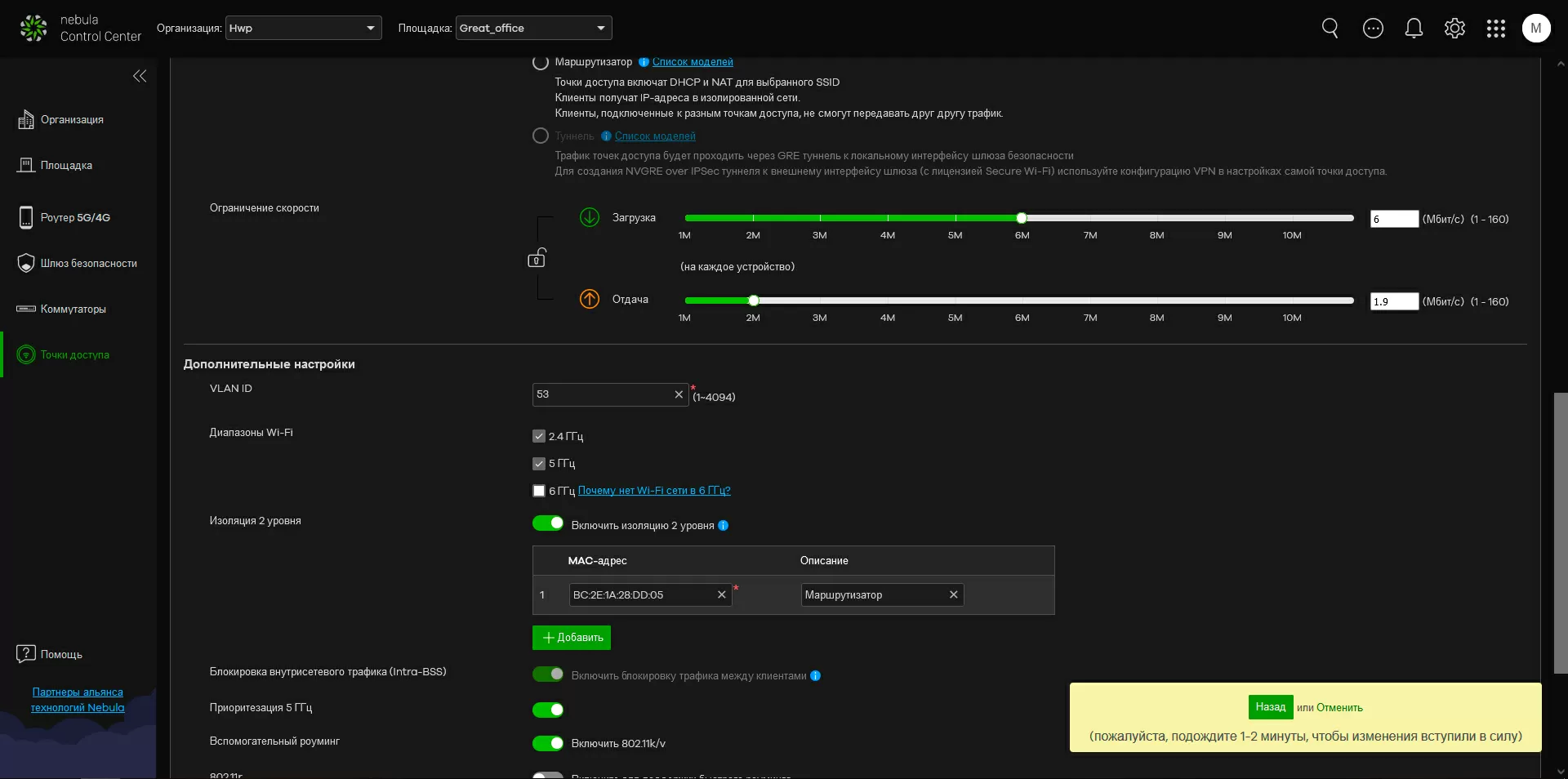
Task: Go to Коммутаторы in sidebar
Action: (73, 309)
